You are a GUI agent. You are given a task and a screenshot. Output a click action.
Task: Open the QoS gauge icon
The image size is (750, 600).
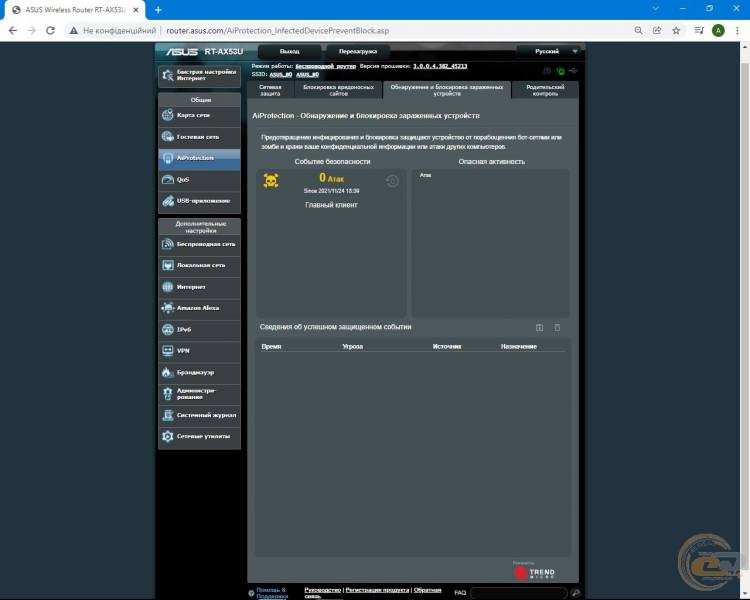(167, 179)
